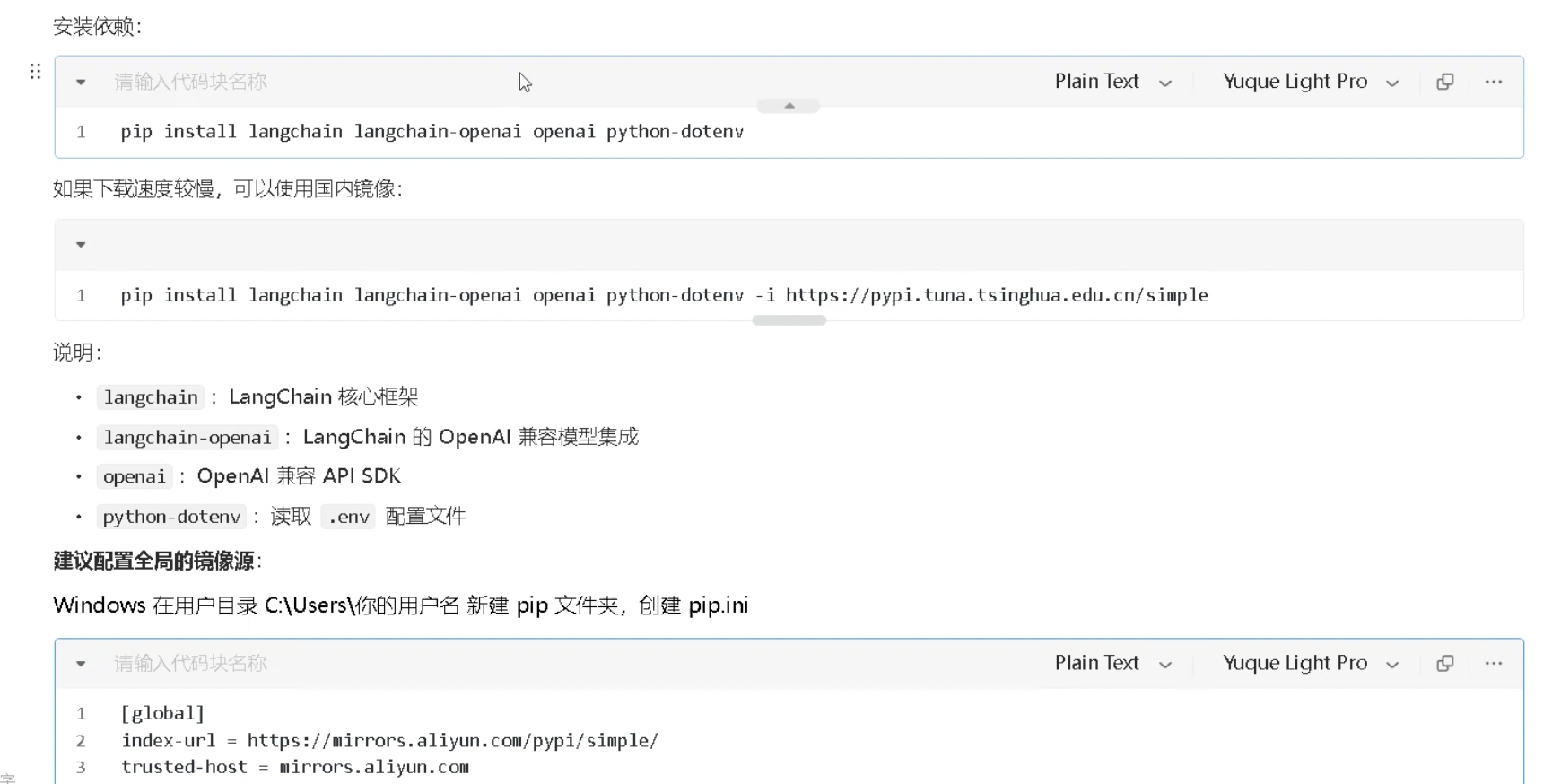Click the bold heading '建议配置全局的镜像源'
Screen dimensions: 1552x784
[x=154, y=562]
